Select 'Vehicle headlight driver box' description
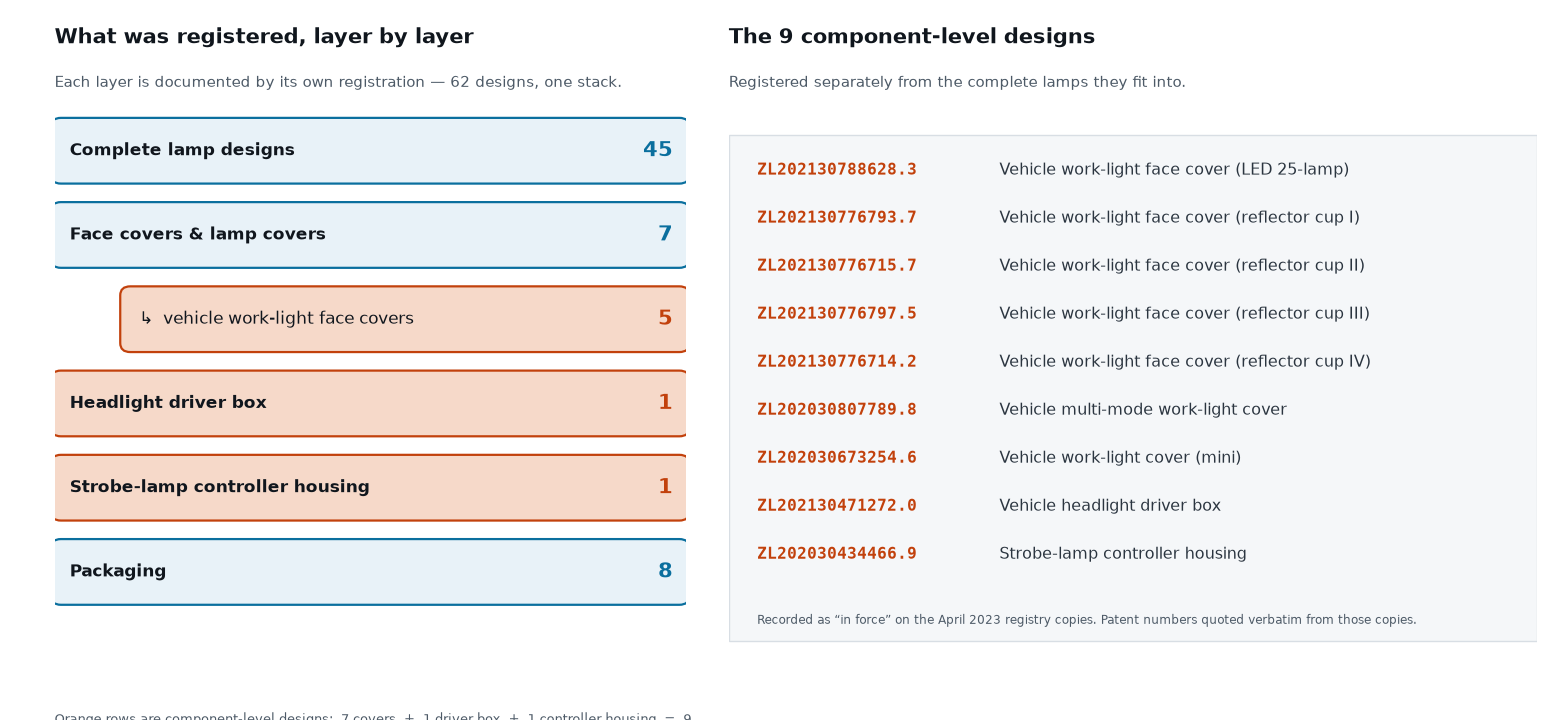The width and height of the screenshot is (1560, 720). [x=1110, y=506]
